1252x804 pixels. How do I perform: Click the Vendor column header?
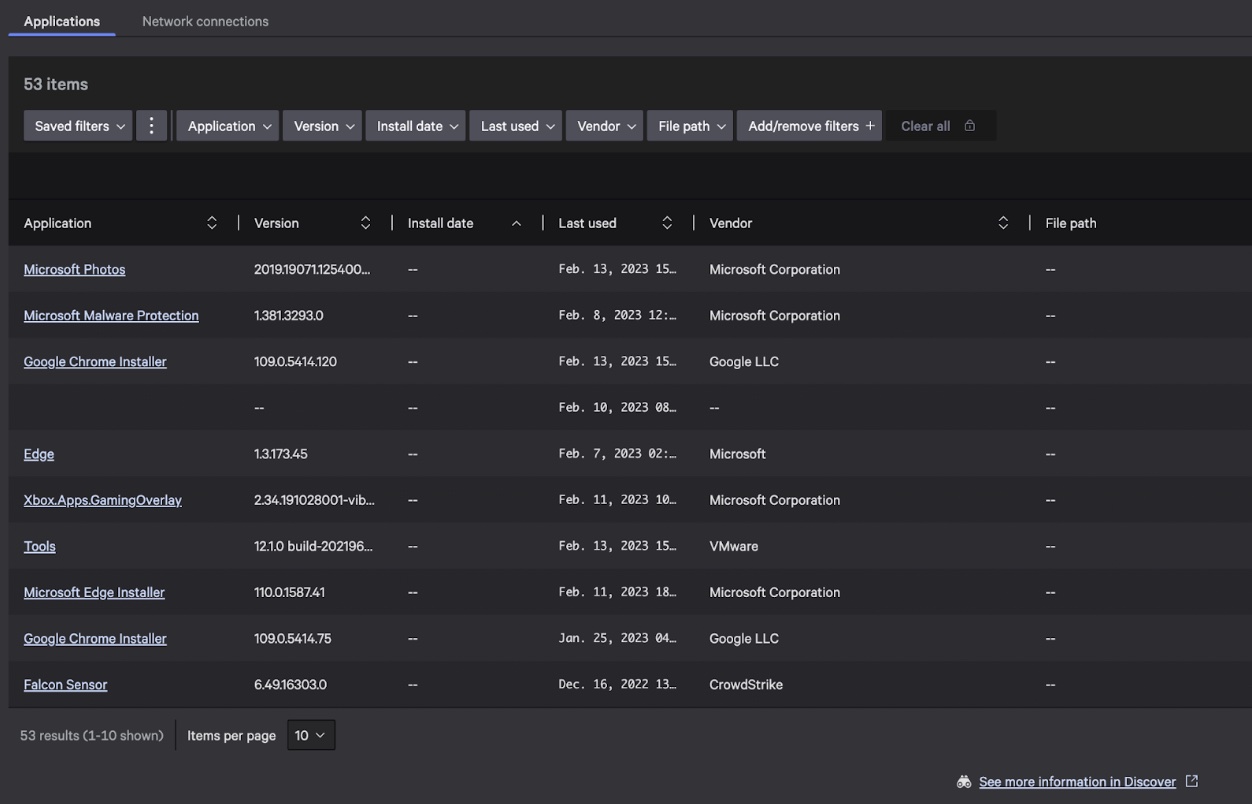[731, 223]
